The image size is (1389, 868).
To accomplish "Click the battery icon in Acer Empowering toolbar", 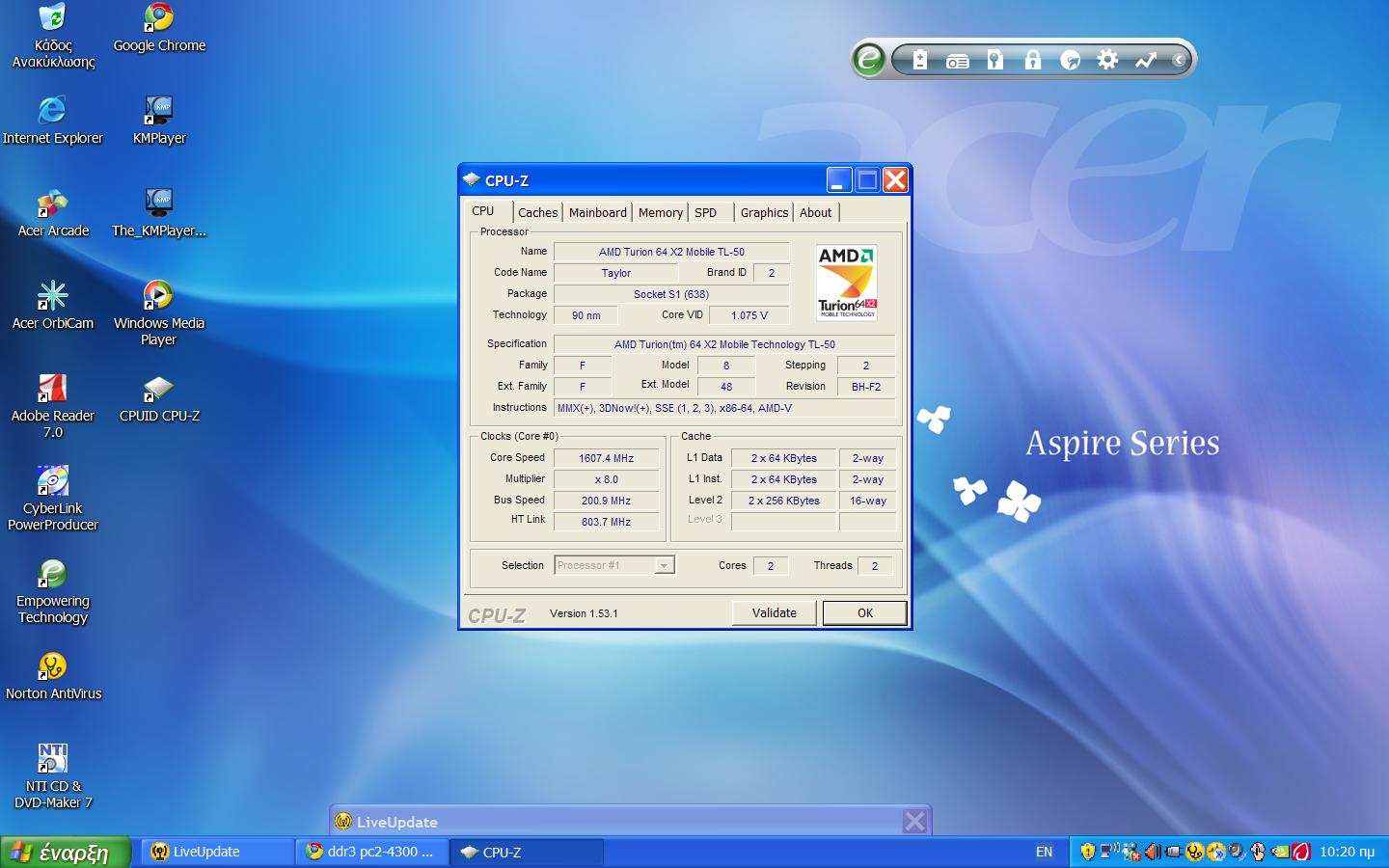I will 919,61.
